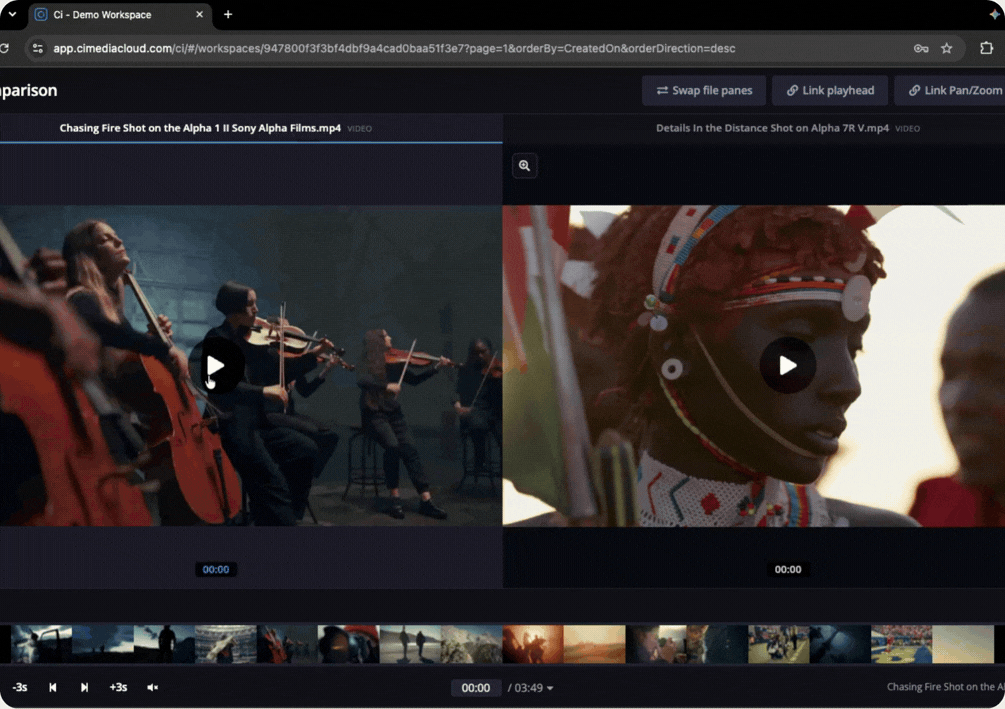
Task: Open the browser extensions puzzle icon
Action: (x=986, y=48)
